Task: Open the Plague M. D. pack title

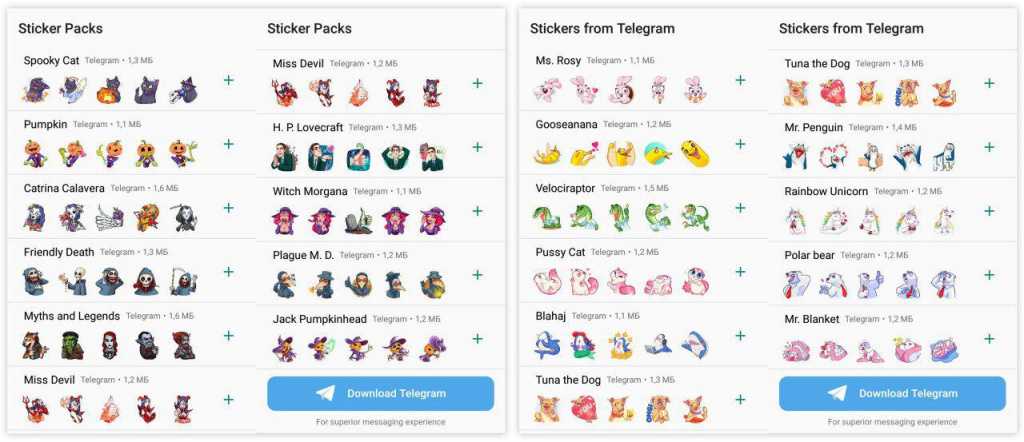Action: (x=303, y=255)
